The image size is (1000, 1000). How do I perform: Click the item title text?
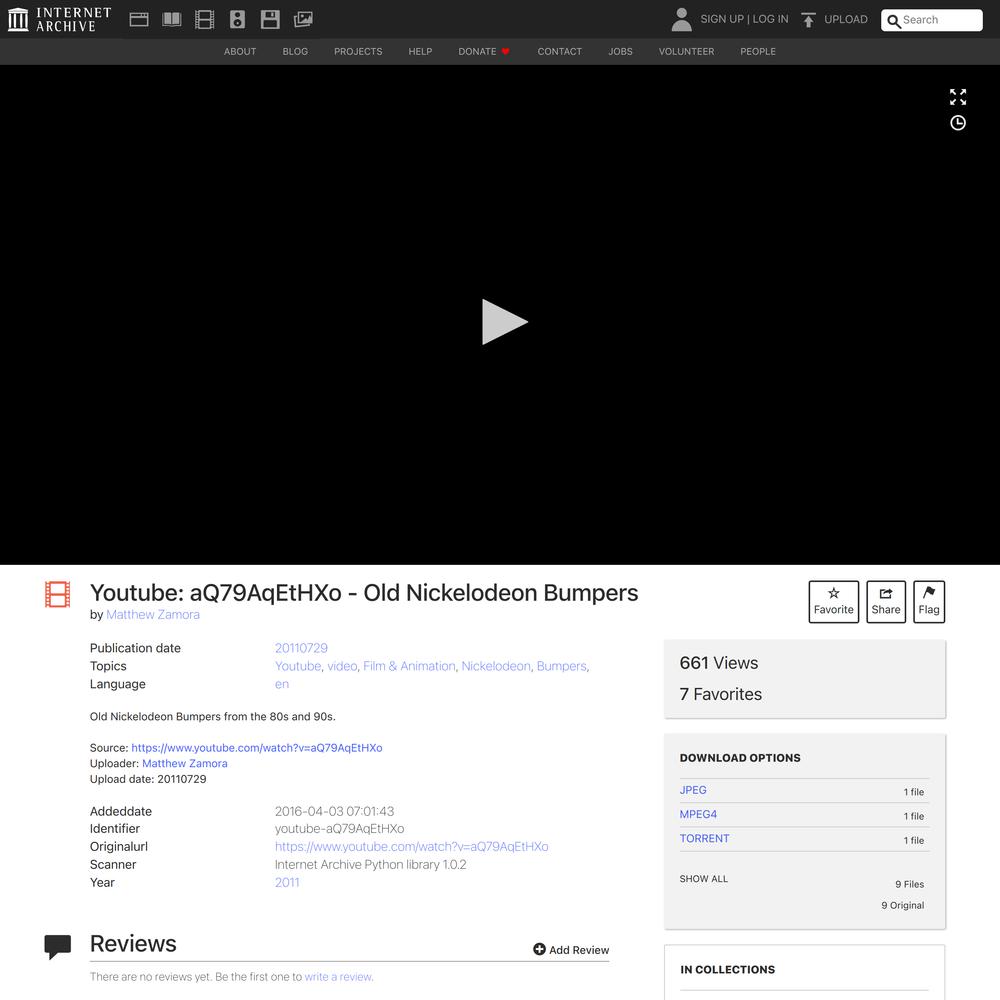point(364,592)
